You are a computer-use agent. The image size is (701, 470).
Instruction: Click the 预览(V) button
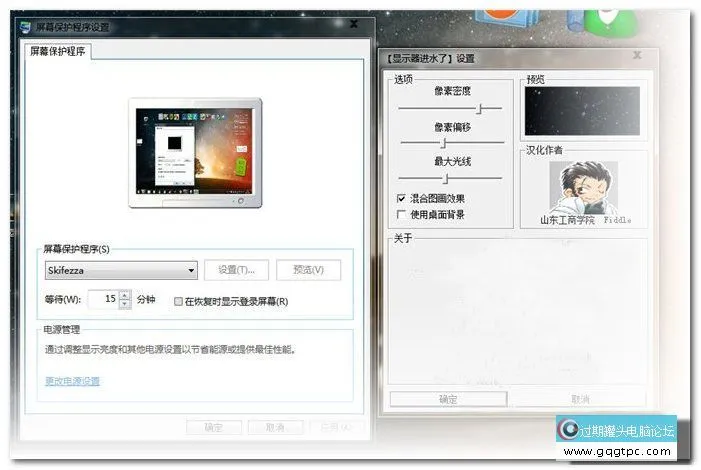(308, 270)
